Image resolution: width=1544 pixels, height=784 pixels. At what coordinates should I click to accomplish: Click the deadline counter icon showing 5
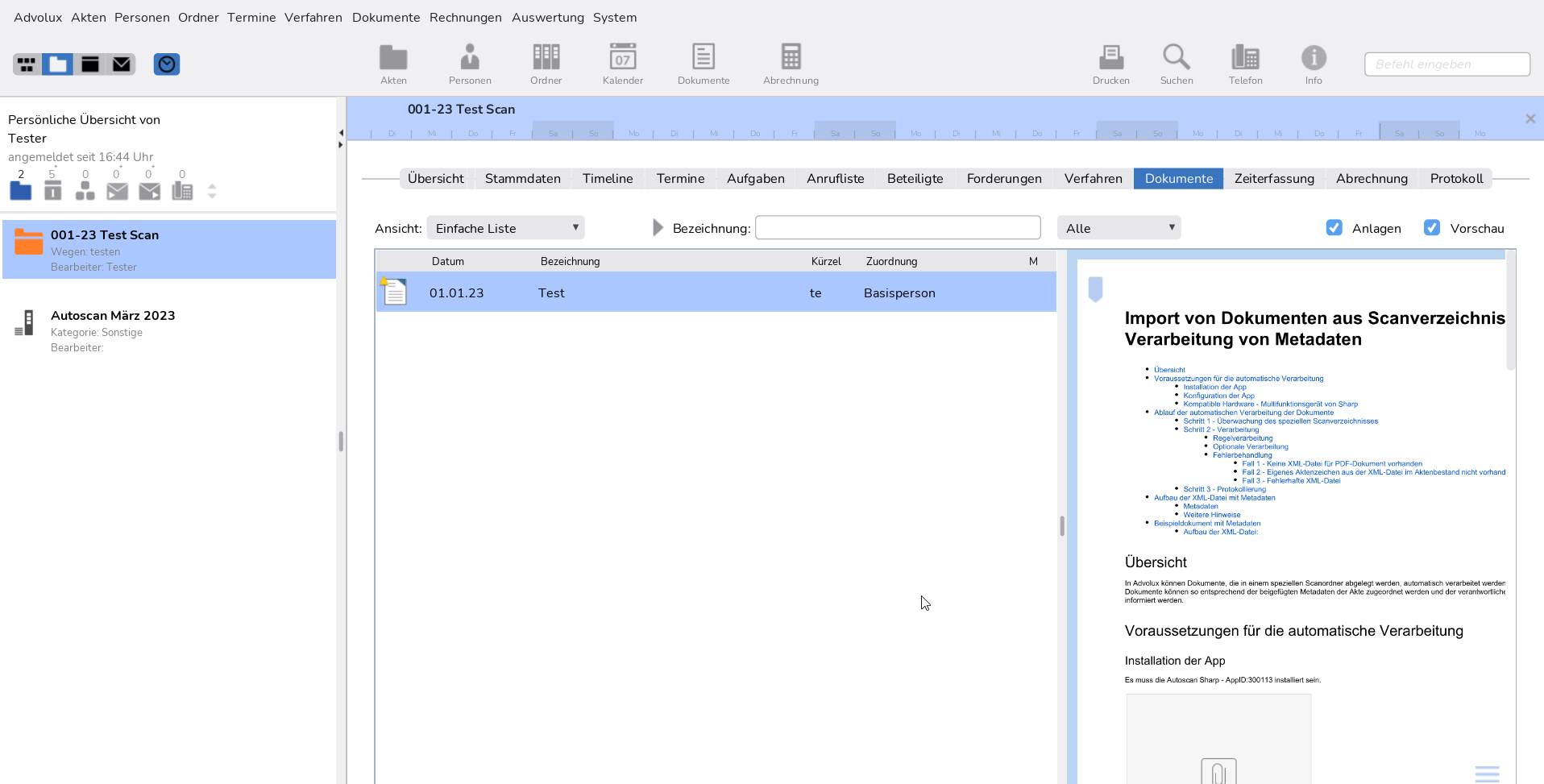click(x=52, y=191)
